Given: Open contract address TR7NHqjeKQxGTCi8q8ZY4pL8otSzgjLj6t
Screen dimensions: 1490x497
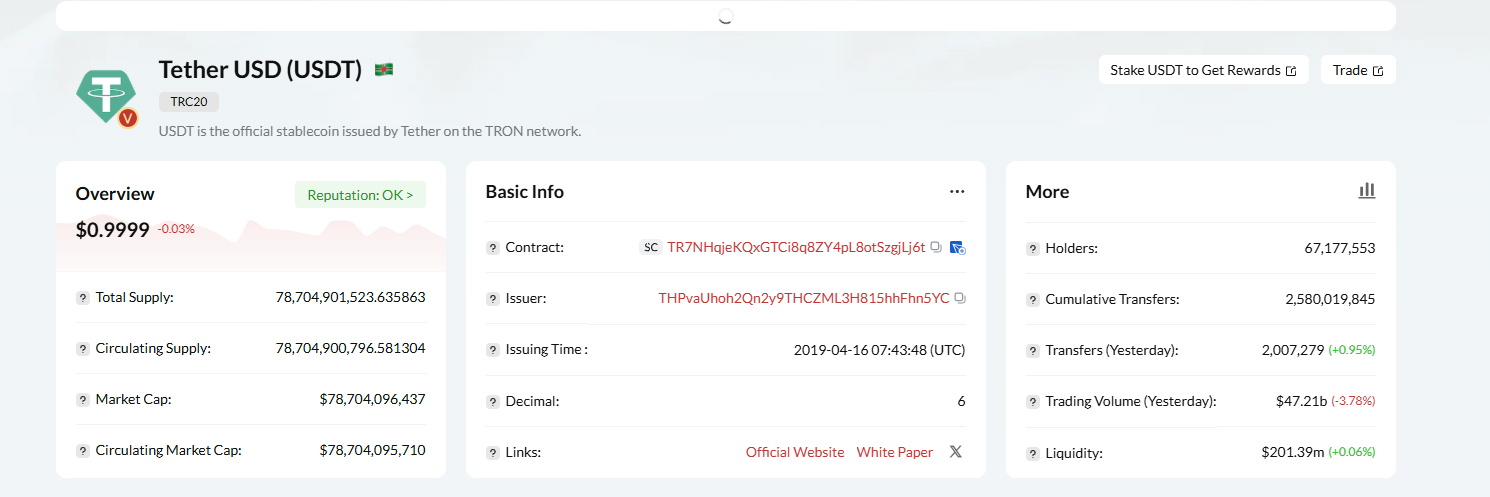Looking at the screenshot, I should click(796, 247).
